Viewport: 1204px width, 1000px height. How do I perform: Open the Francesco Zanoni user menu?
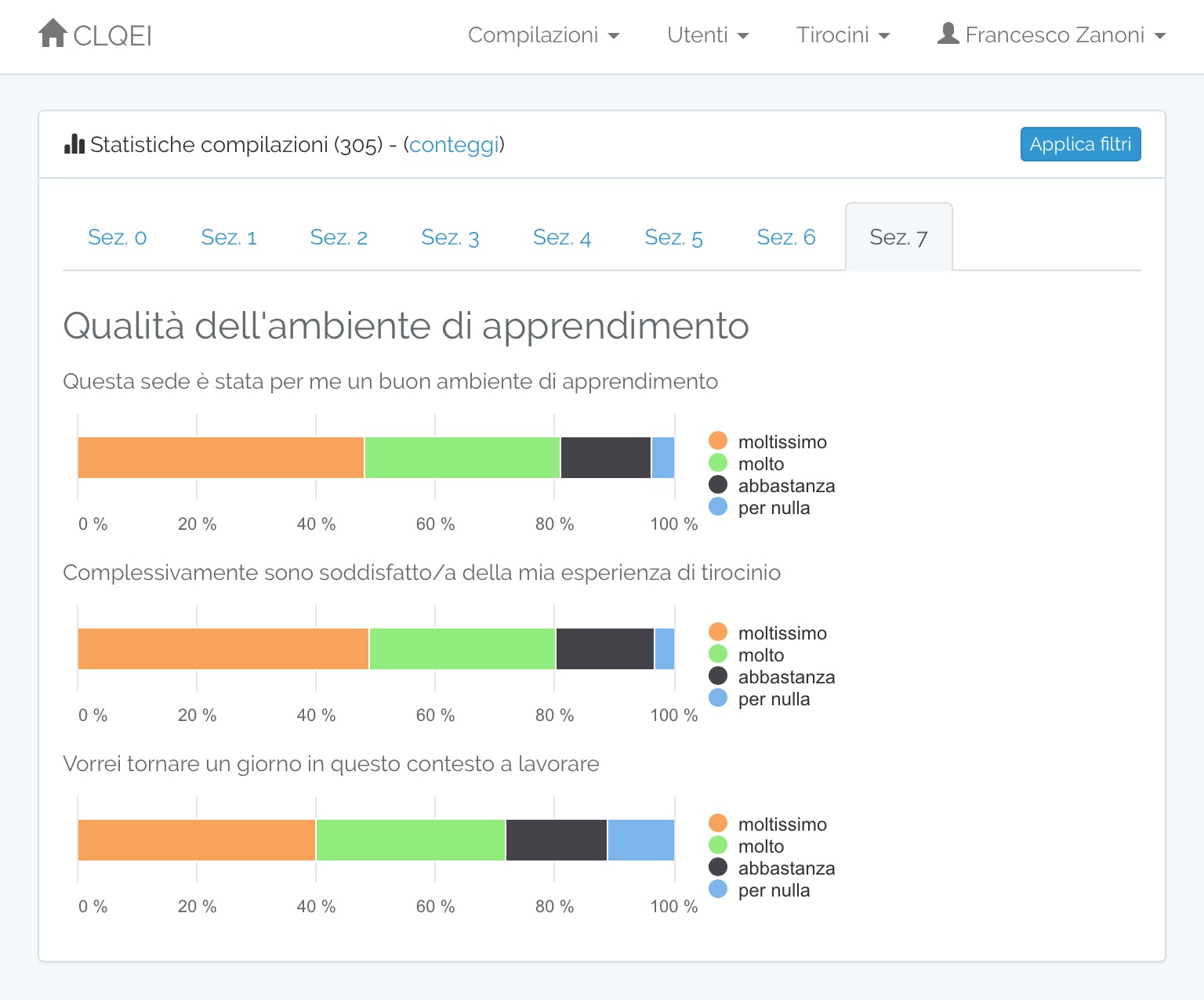click(1052, 35)
